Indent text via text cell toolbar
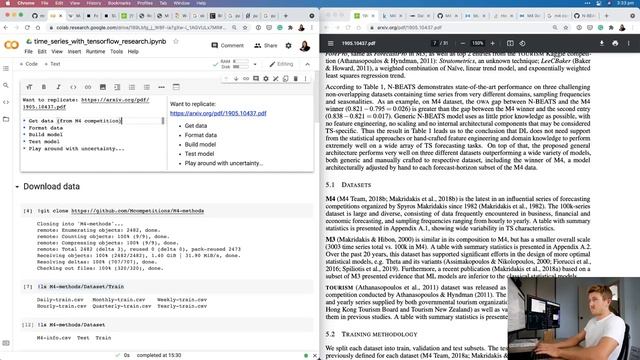Image resolution: width=640 pixels, height=360 pixels. pyautogui.click(x=117, y=87)
